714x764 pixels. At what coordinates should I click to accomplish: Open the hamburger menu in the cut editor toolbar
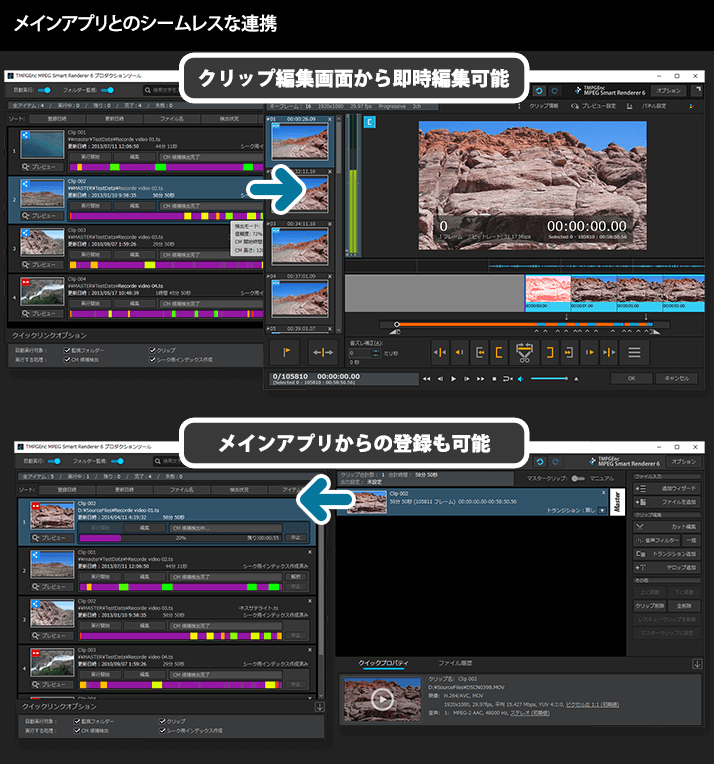tap(634, 352)
